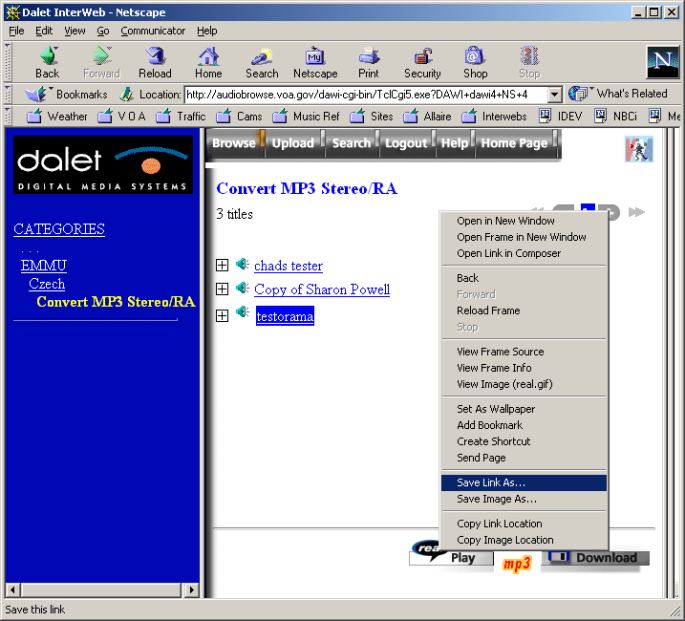The image size is (685, 621).
Task: Expand the chads tester title
Action: click(x=222, y=265)
